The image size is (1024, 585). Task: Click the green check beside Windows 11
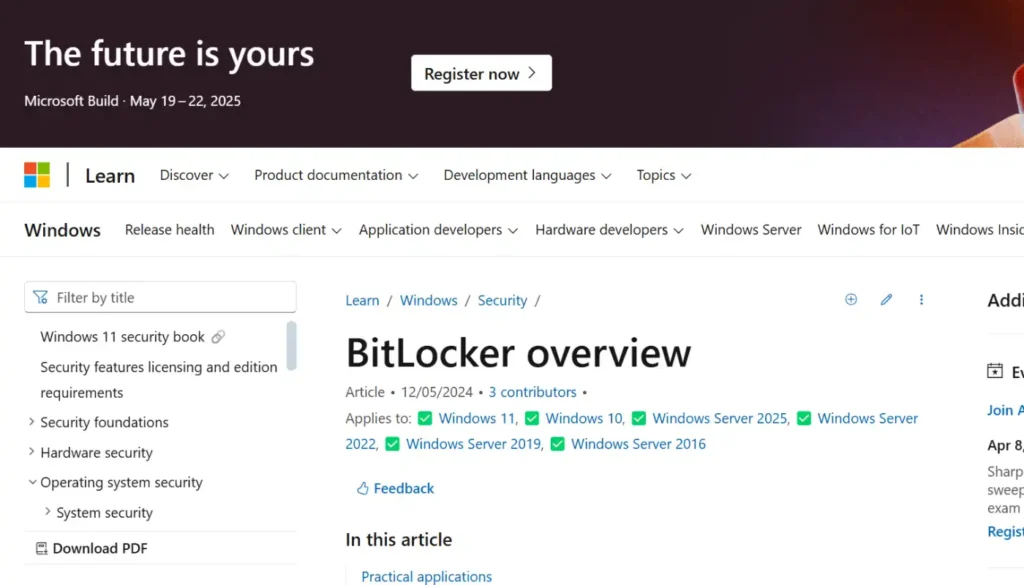[425, 419]
